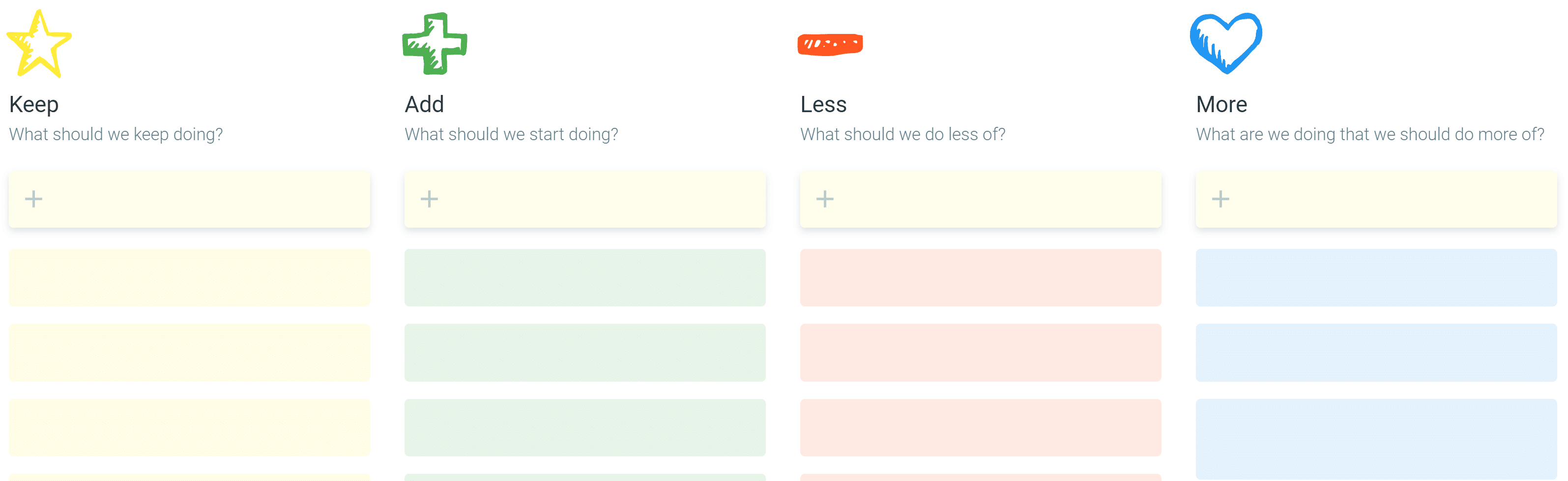The image size is (1568, 481).
Task: Select the Less column heading
Action: pos(823,105)
